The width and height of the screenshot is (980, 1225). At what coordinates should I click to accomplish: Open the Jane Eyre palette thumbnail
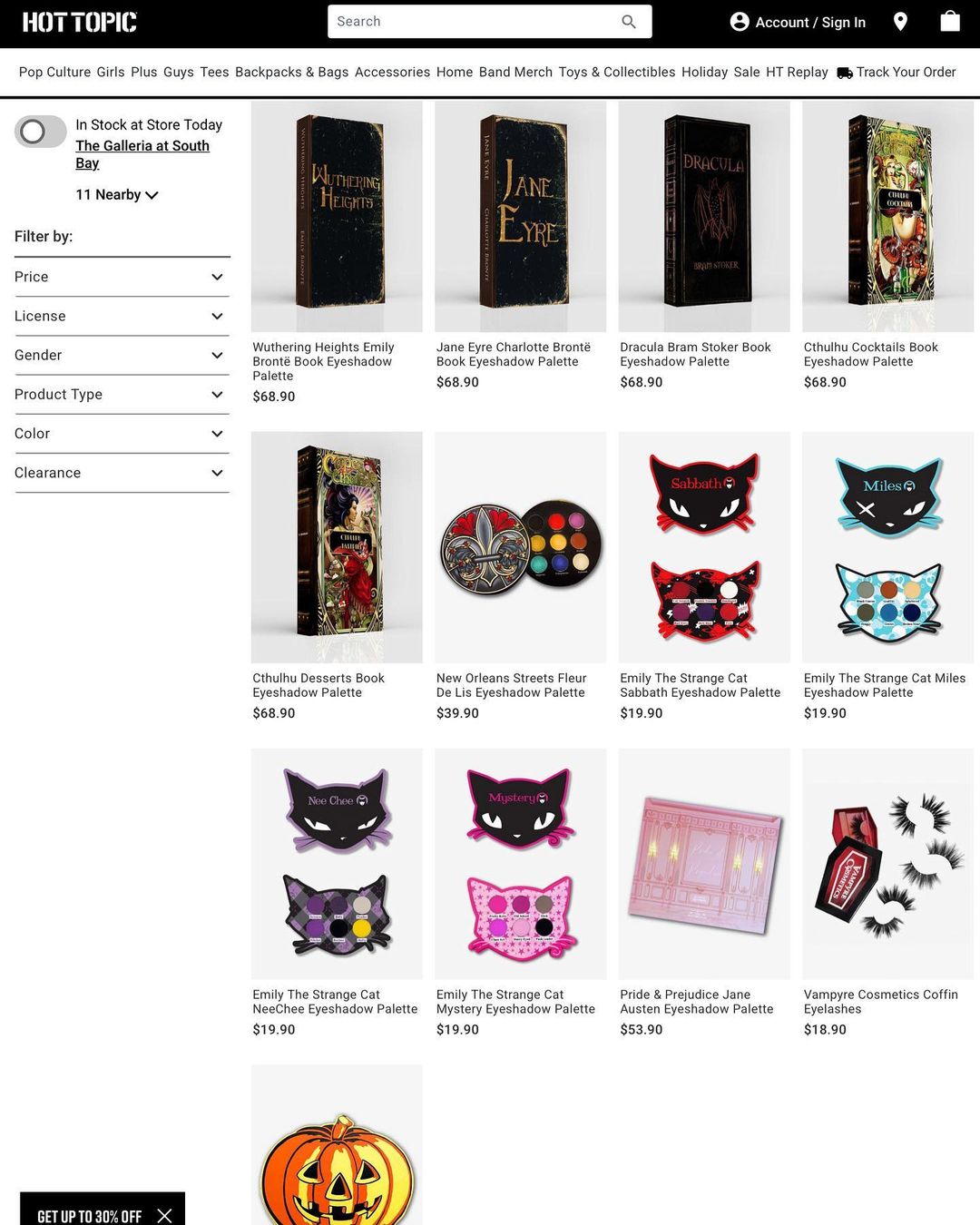(520, 216)
